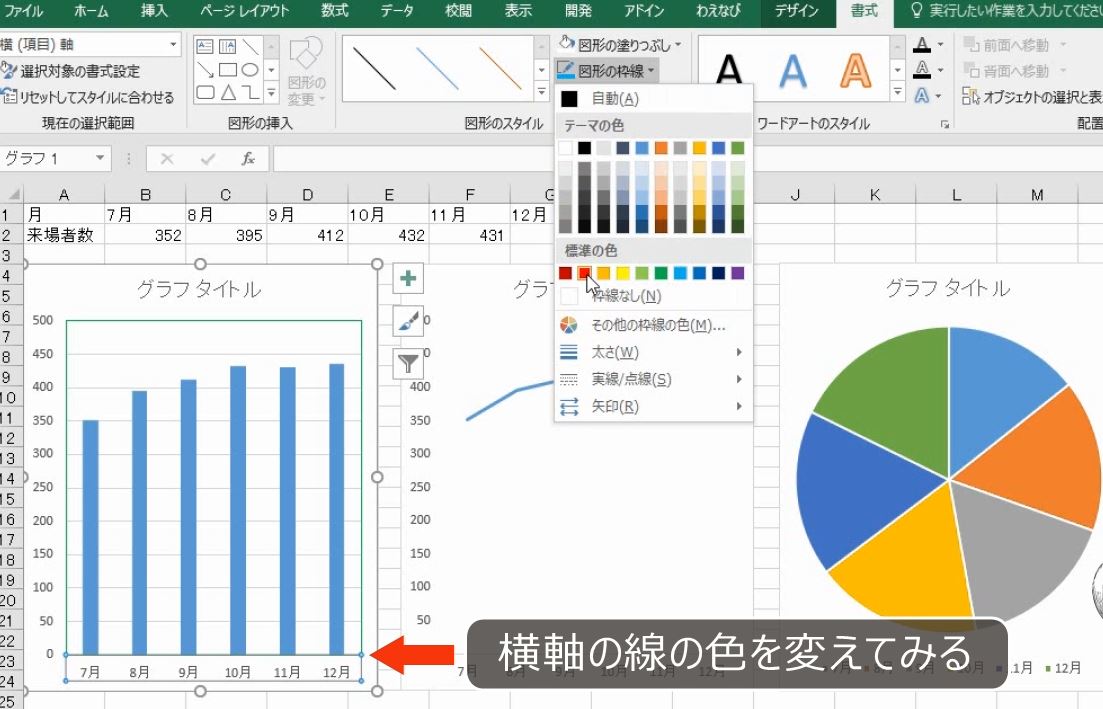Select the arrow line shape in gallery
Screen dimensions: 1103x709
click(x=205, y=70)
